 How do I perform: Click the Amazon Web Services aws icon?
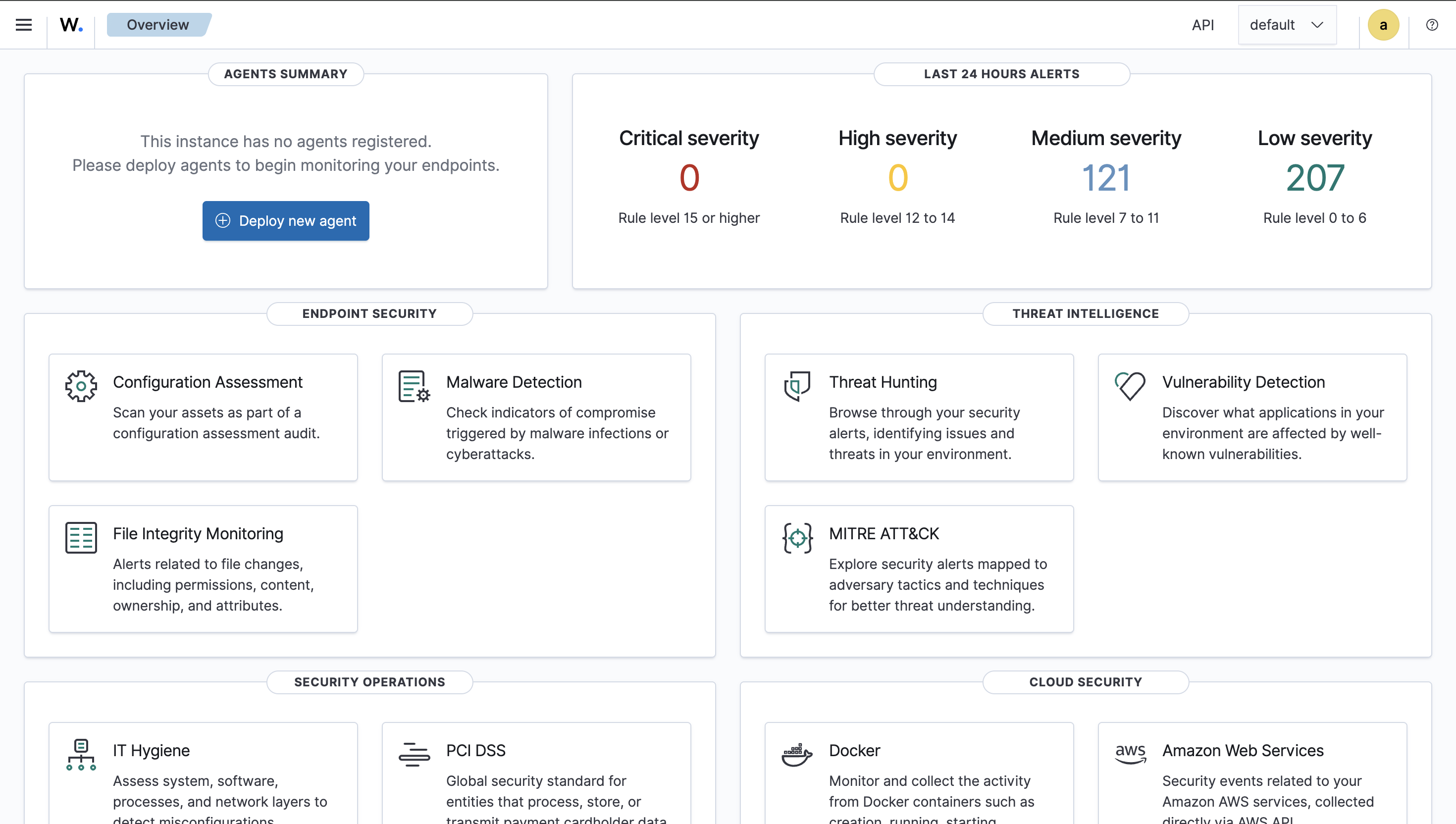[x=1130, y=754]
